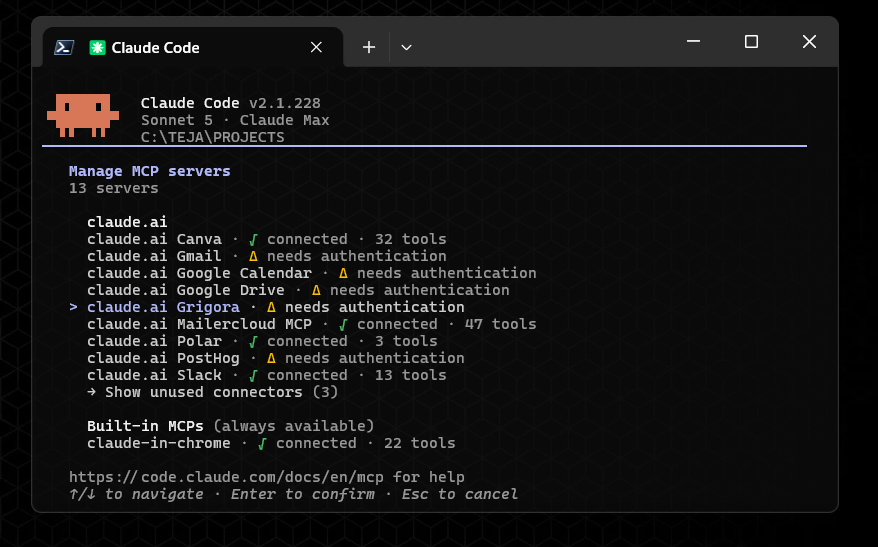This screenshot has height=547, width=878.
Task: Open a new terminal tab with plus
Action: (369, 48)
